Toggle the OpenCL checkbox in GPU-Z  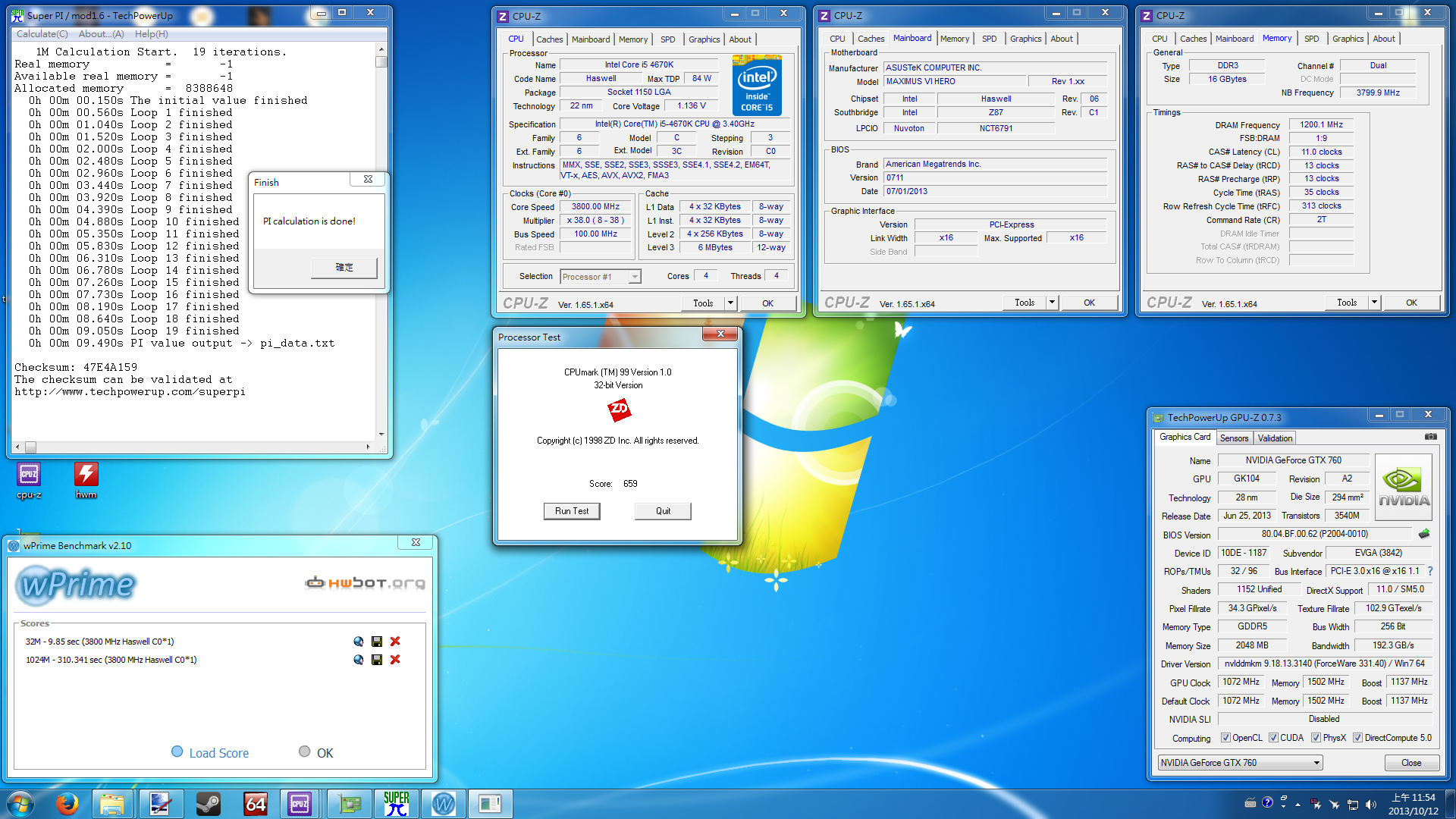tap(1225, 738)
